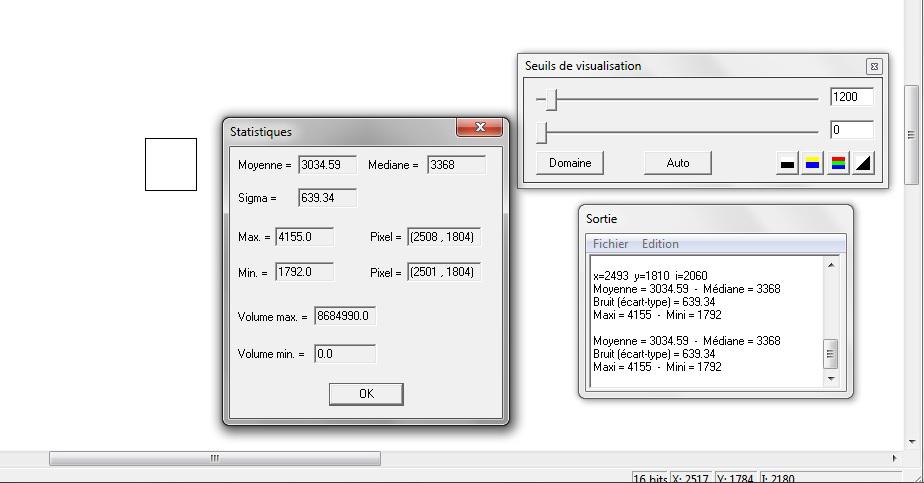Click the lower threshold slider handle

coord(542,133)
